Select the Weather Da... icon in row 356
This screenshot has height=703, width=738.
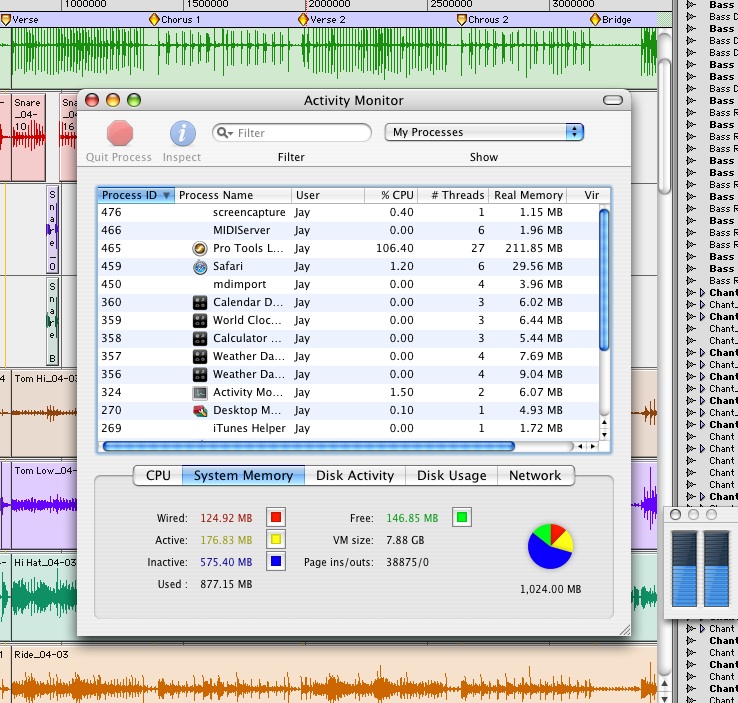(200, 375)
